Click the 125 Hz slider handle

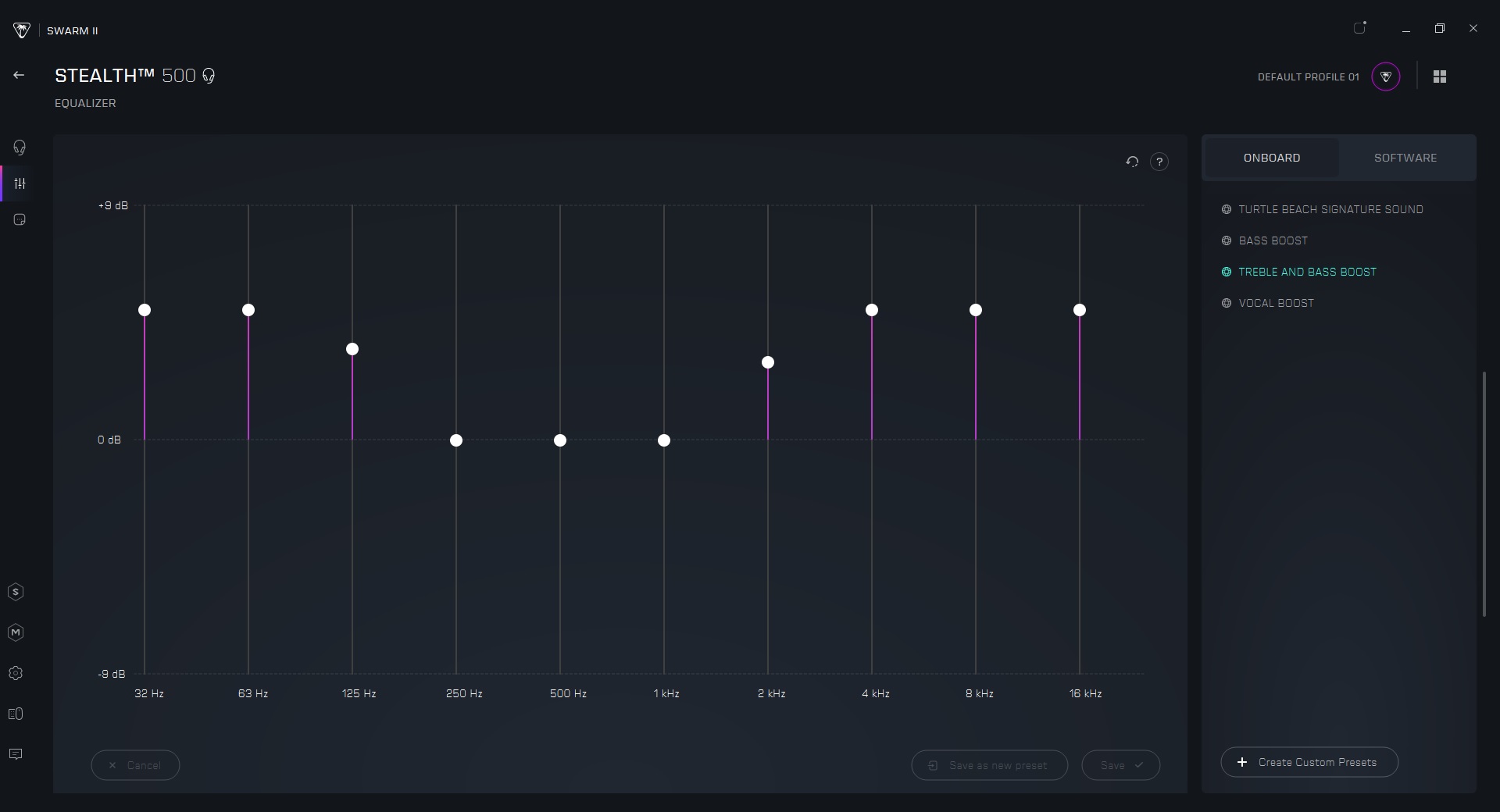click(x=352, y=349)
